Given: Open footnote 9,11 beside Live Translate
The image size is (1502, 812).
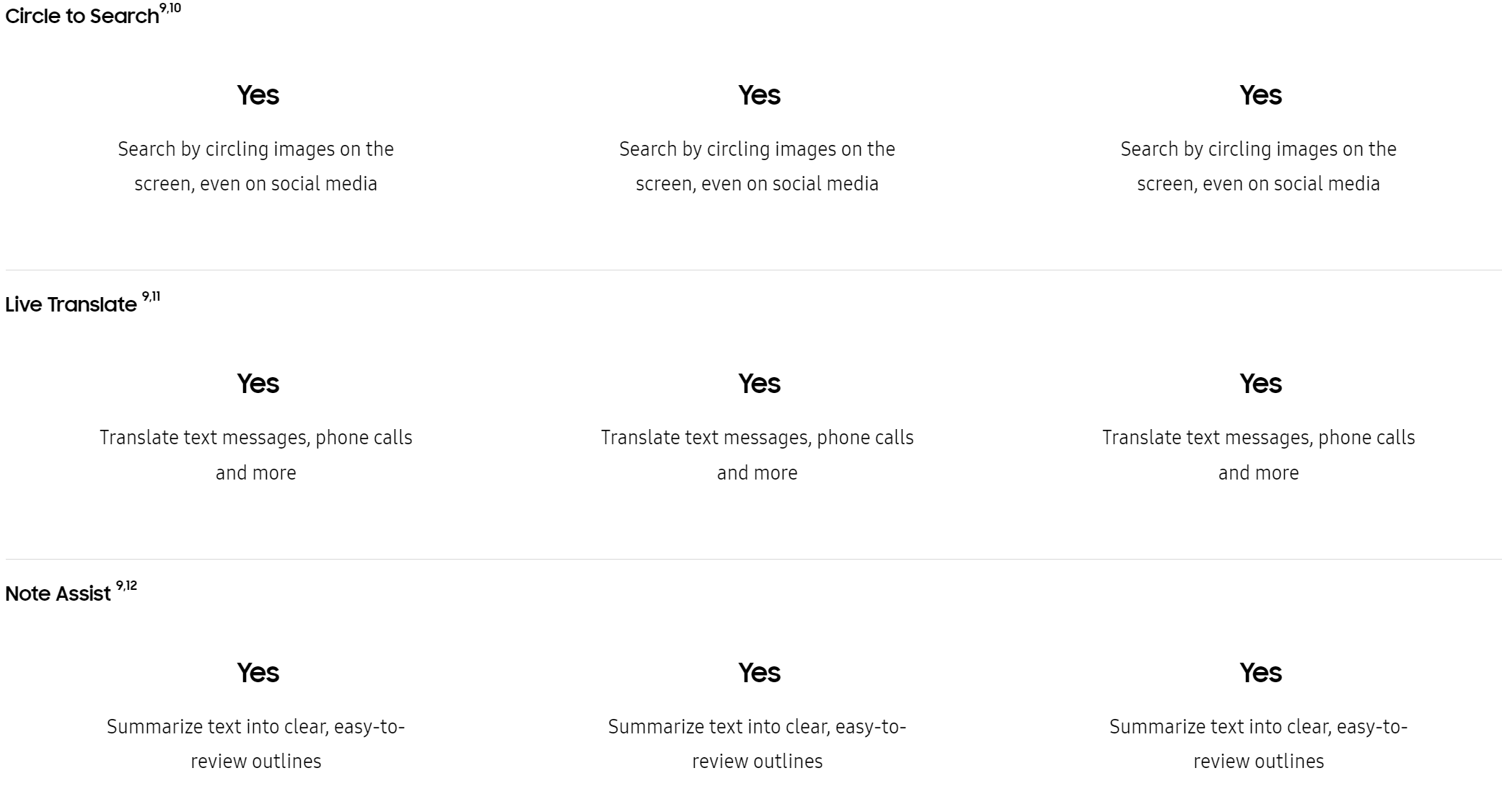Looking at the screenshot, I should (151, 296).
